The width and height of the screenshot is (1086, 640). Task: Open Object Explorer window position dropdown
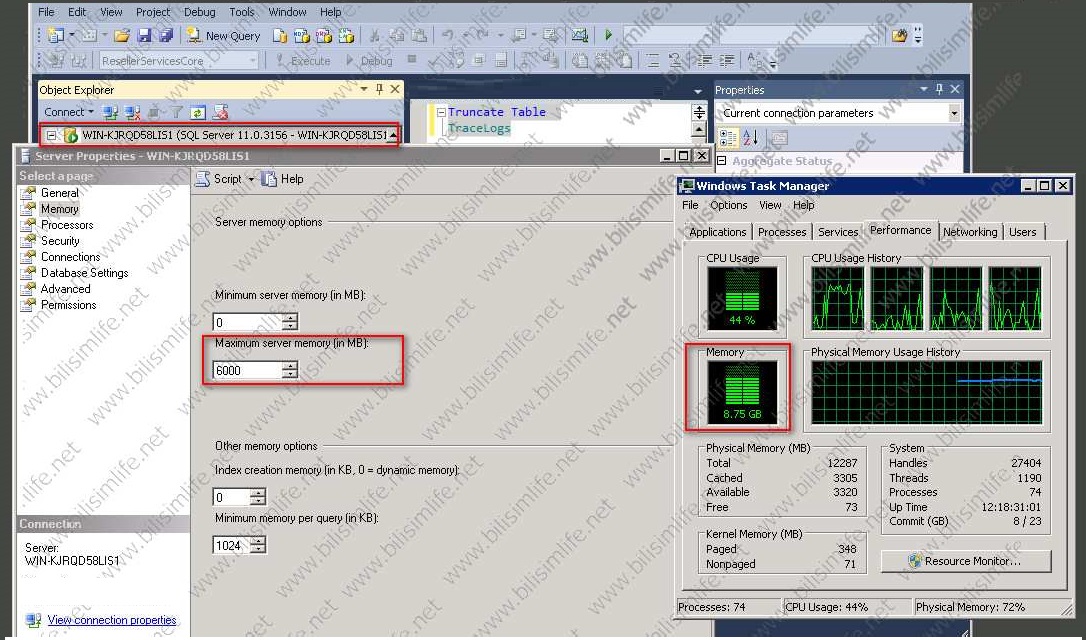pos(364,89)
